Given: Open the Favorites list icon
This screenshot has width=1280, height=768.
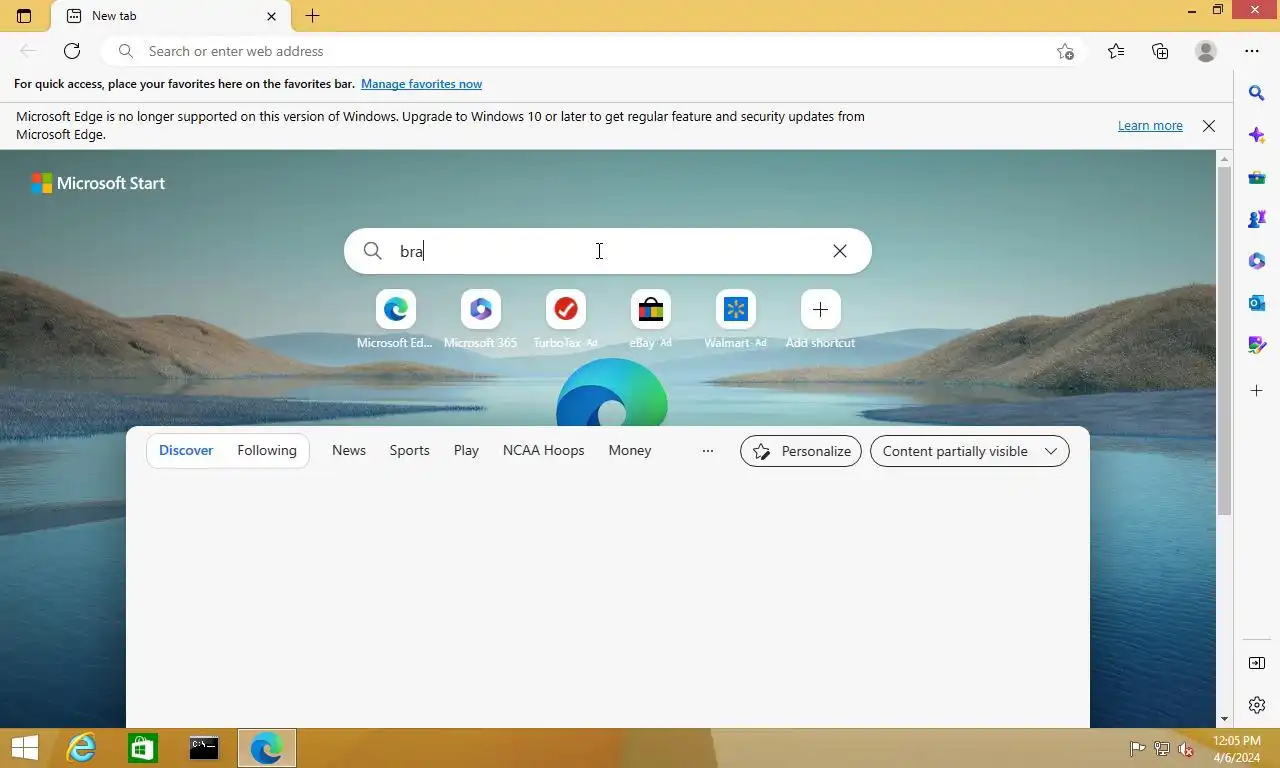Looking at the screenshot, I should (x=1116, y=51).
